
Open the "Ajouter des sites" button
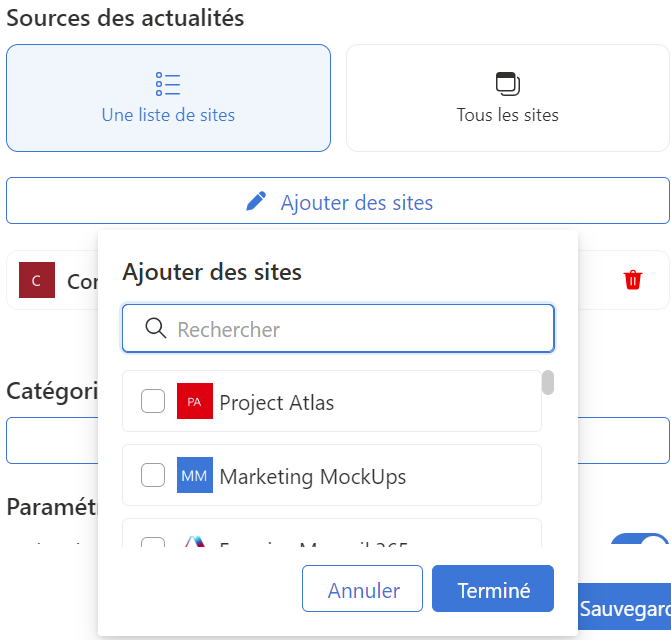coord(338,201)
